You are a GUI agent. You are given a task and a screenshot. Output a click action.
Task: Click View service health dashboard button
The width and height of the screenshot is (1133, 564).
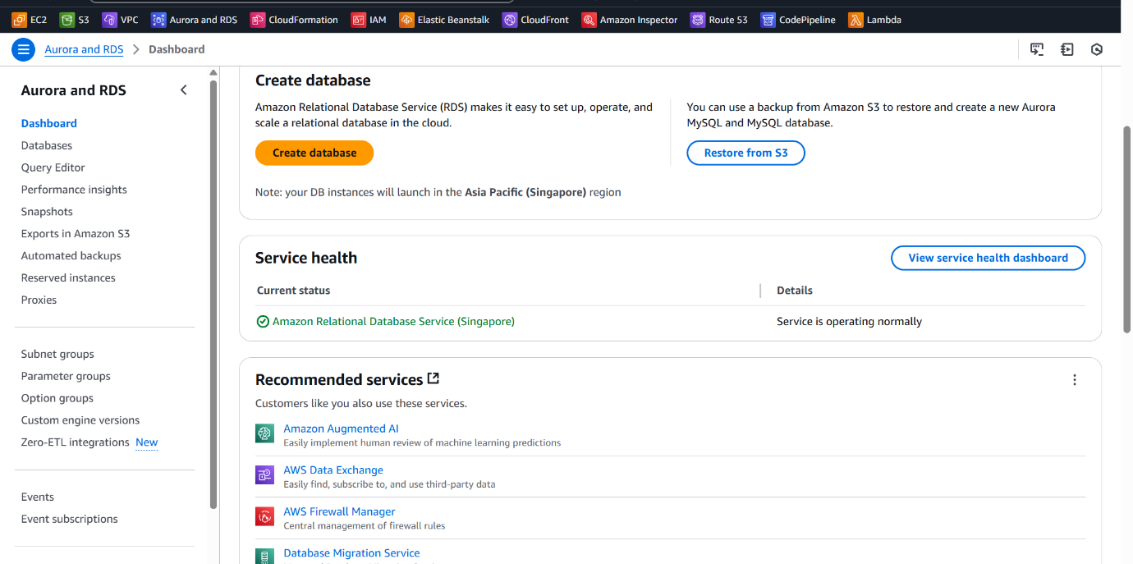pyautogui.click(x=988, y=258)
